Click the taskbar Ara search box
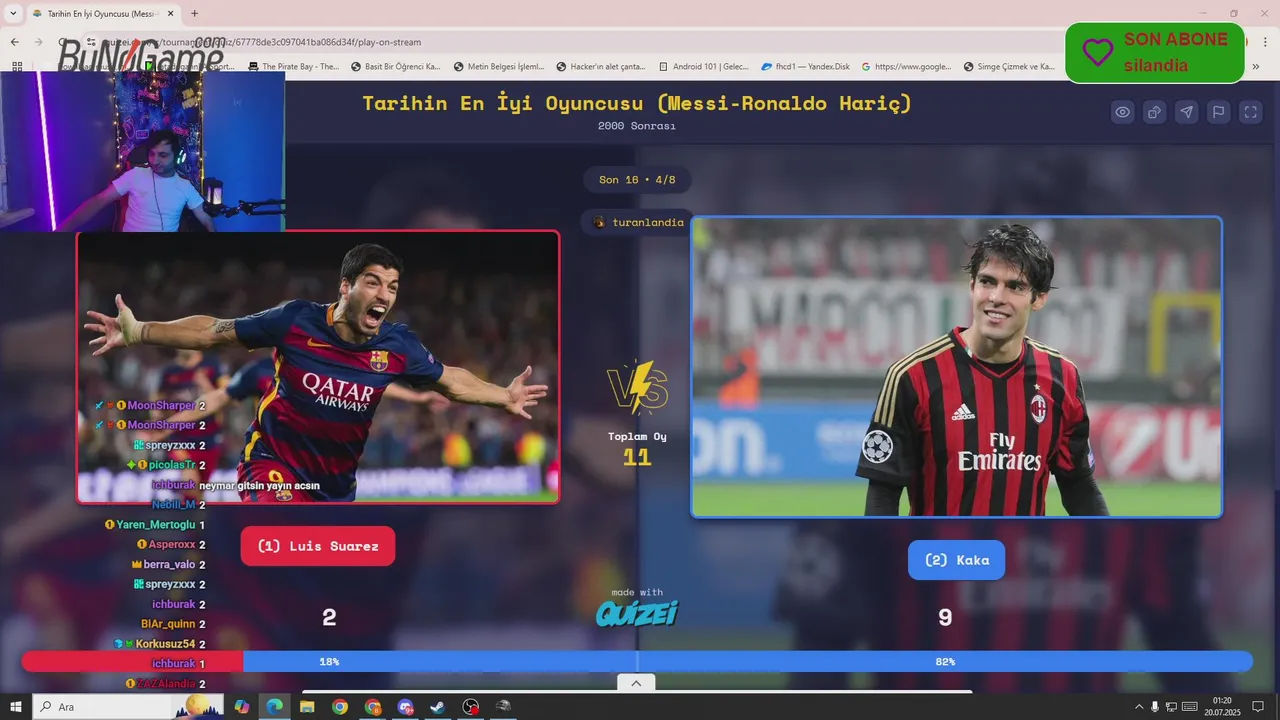1280x720 pixels. click(130, 706)
